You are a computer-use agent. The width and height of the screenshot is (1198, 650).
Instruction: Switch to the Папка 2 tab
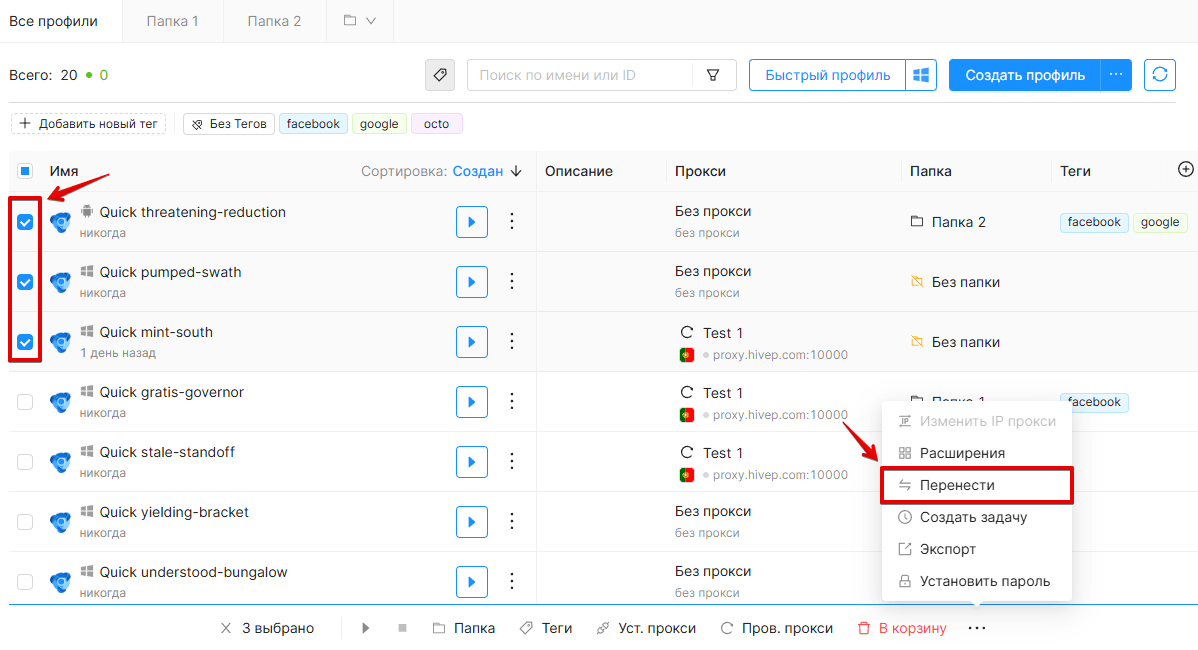point(274,21)
